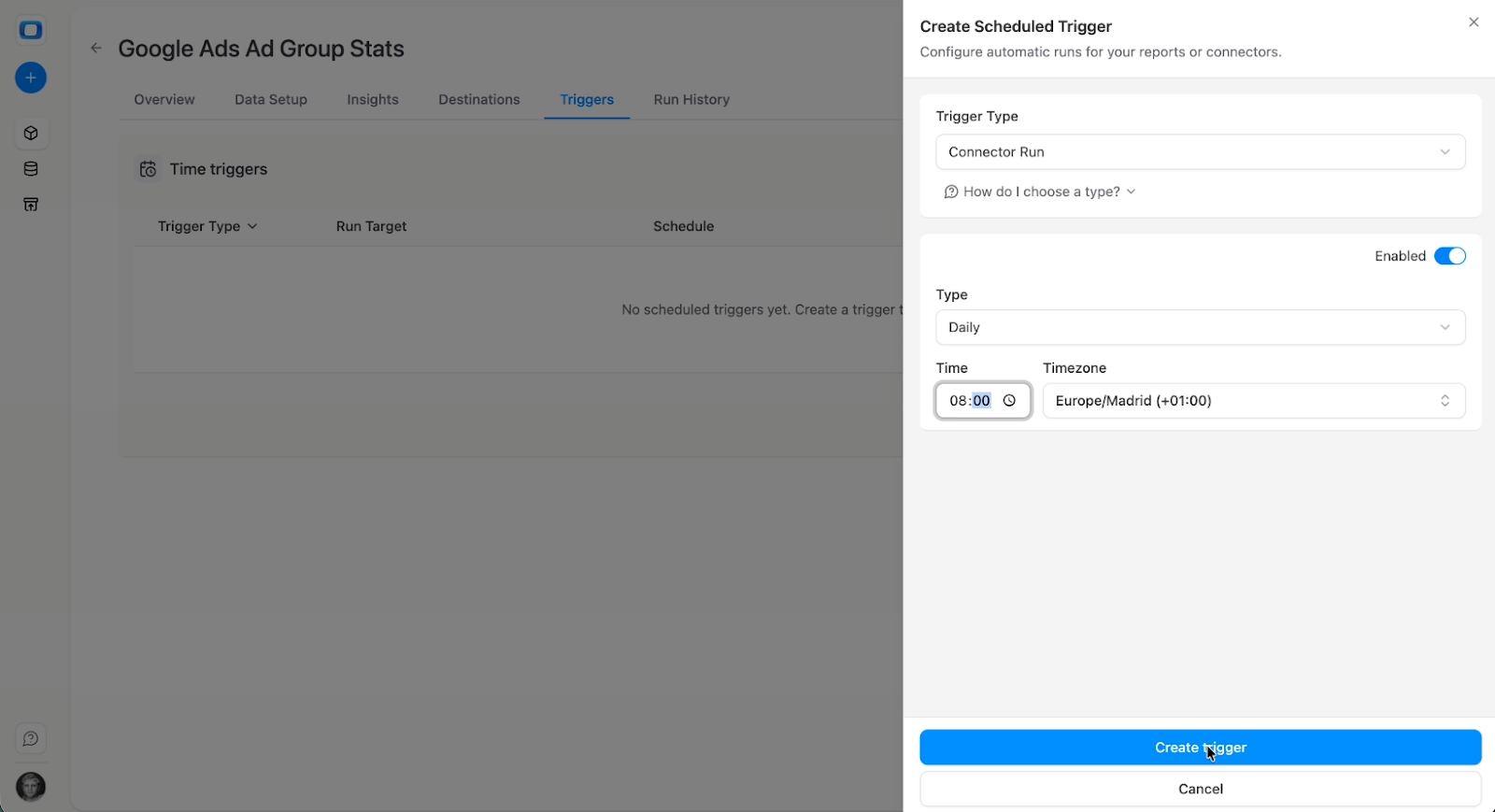Click the question bubble icon near type help

point(951,192)
